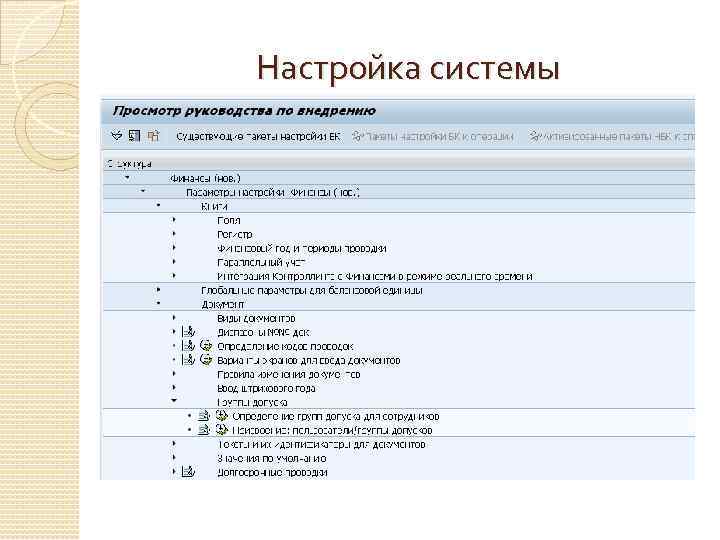The height and width of the screenshot is (540, 720).
Task: Select 'Диапазоны номеров док' label
Action: coord(264,332)
